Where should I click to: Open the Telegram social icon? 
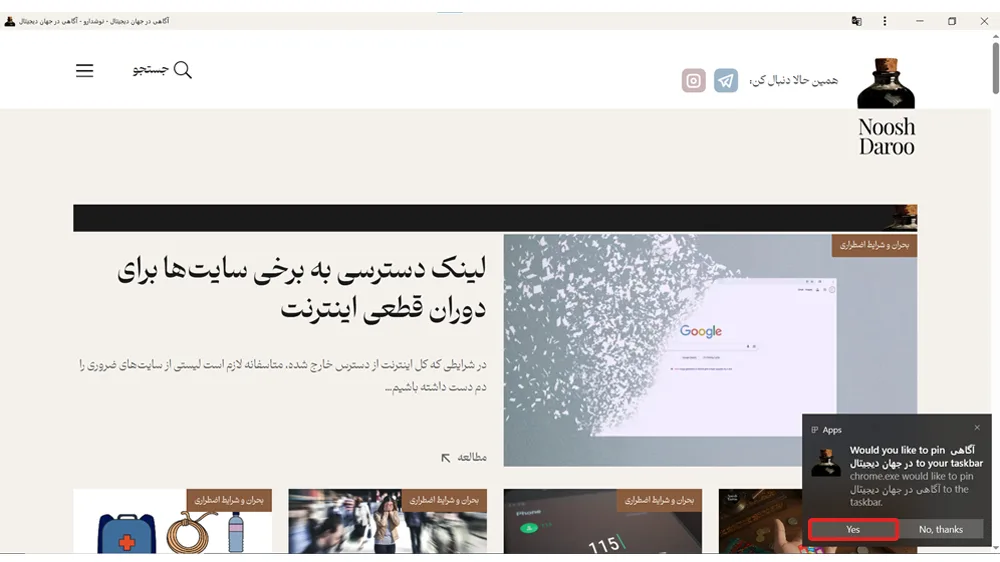click(x=726, y=81)
